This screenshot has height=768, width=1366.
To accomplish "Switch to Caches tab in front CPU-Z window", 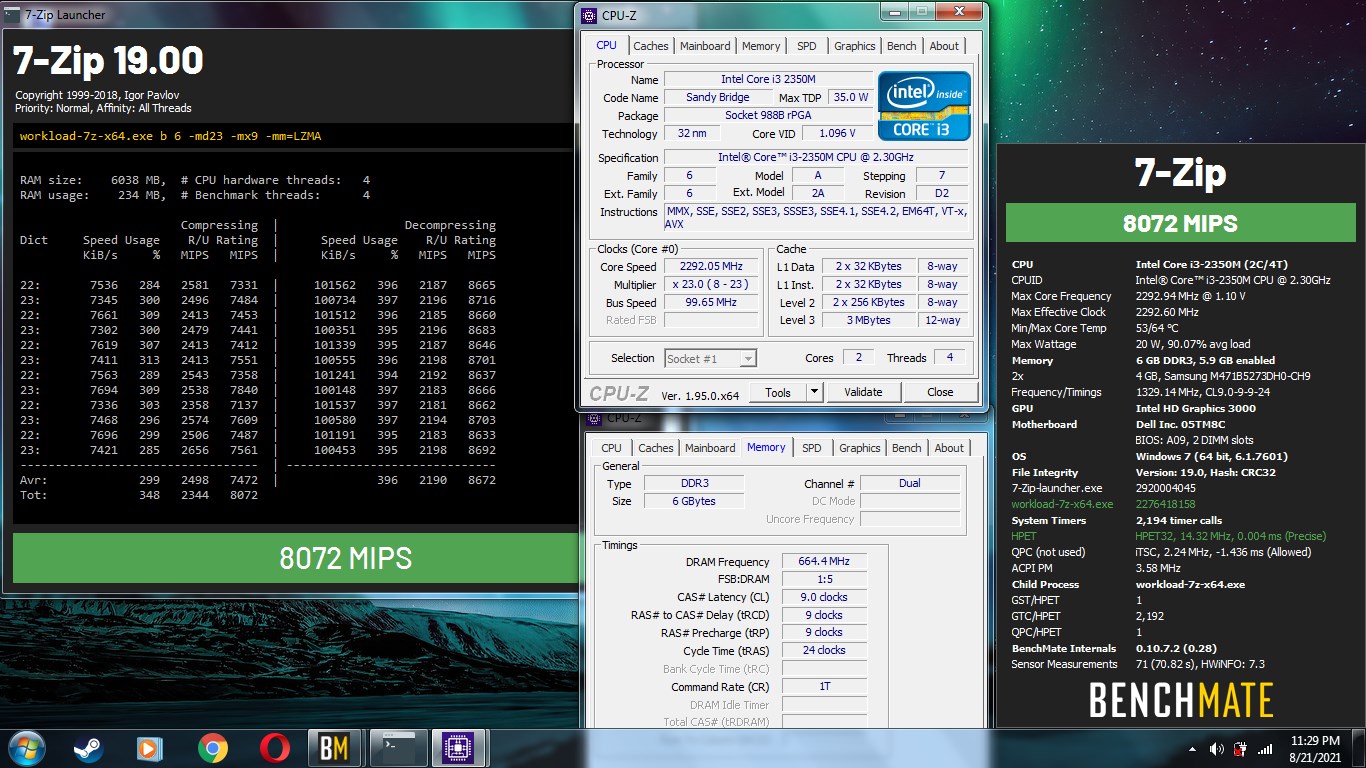I will point(651,46).
